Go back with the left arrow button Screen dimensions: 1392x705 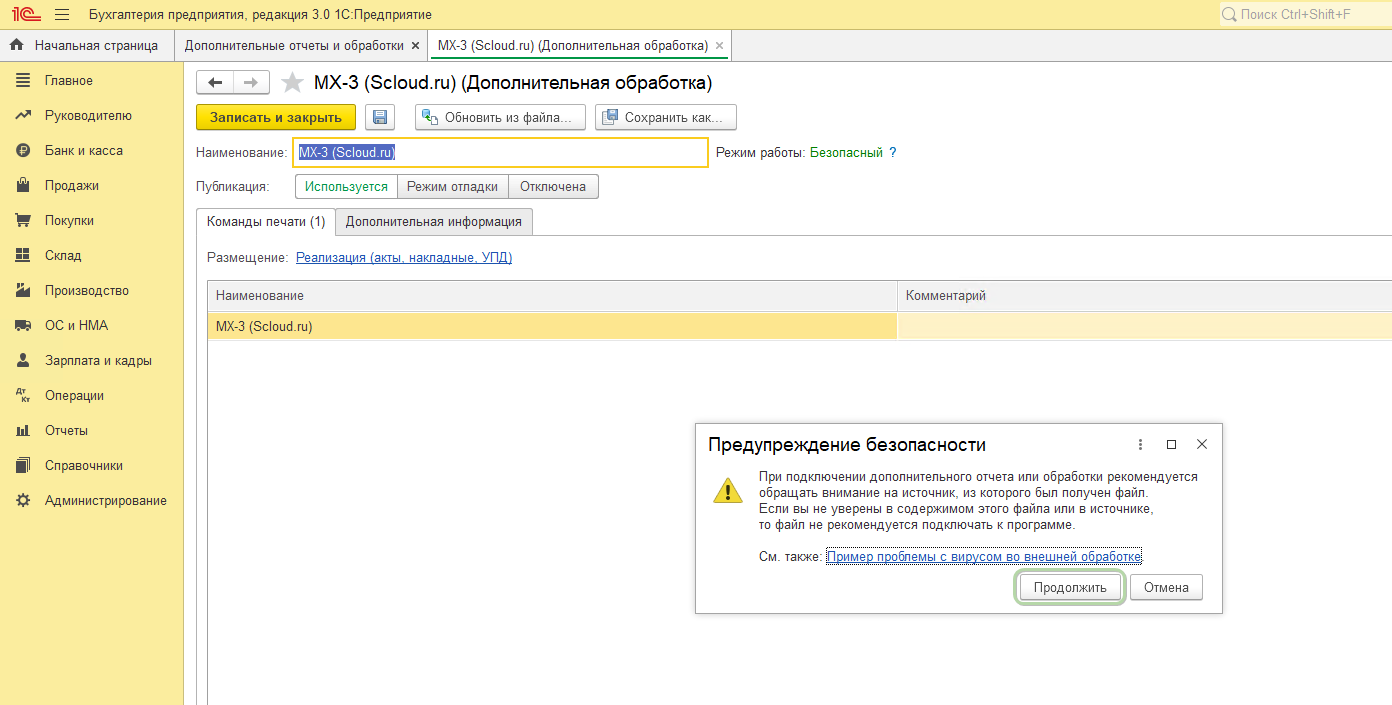click(215, 83)
